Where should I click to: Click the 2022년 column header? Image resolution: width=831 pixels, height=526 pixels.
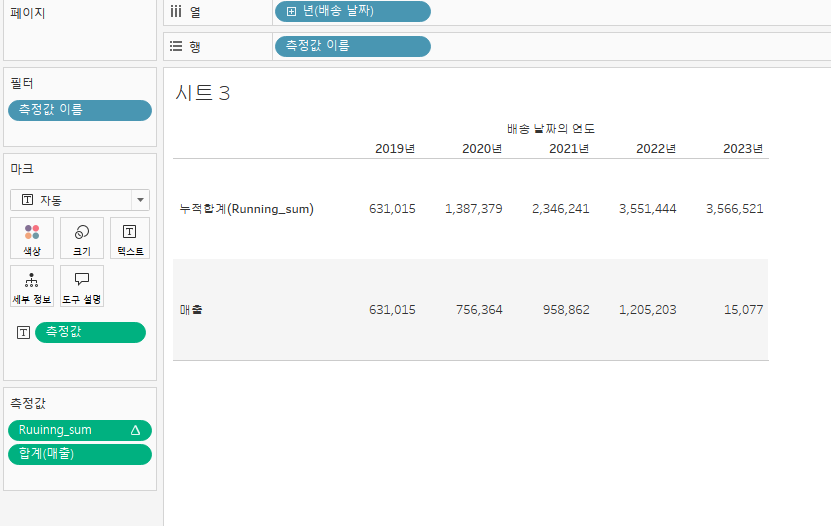tap(656, 149)
